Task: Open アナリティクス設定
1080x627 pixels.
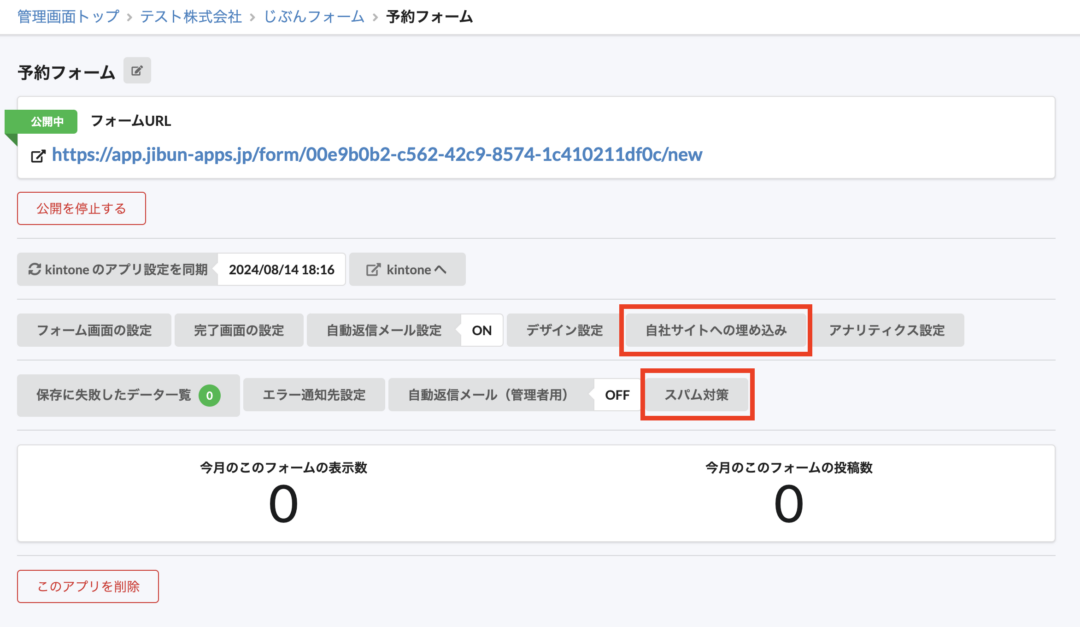Action: tap(888, 329)
